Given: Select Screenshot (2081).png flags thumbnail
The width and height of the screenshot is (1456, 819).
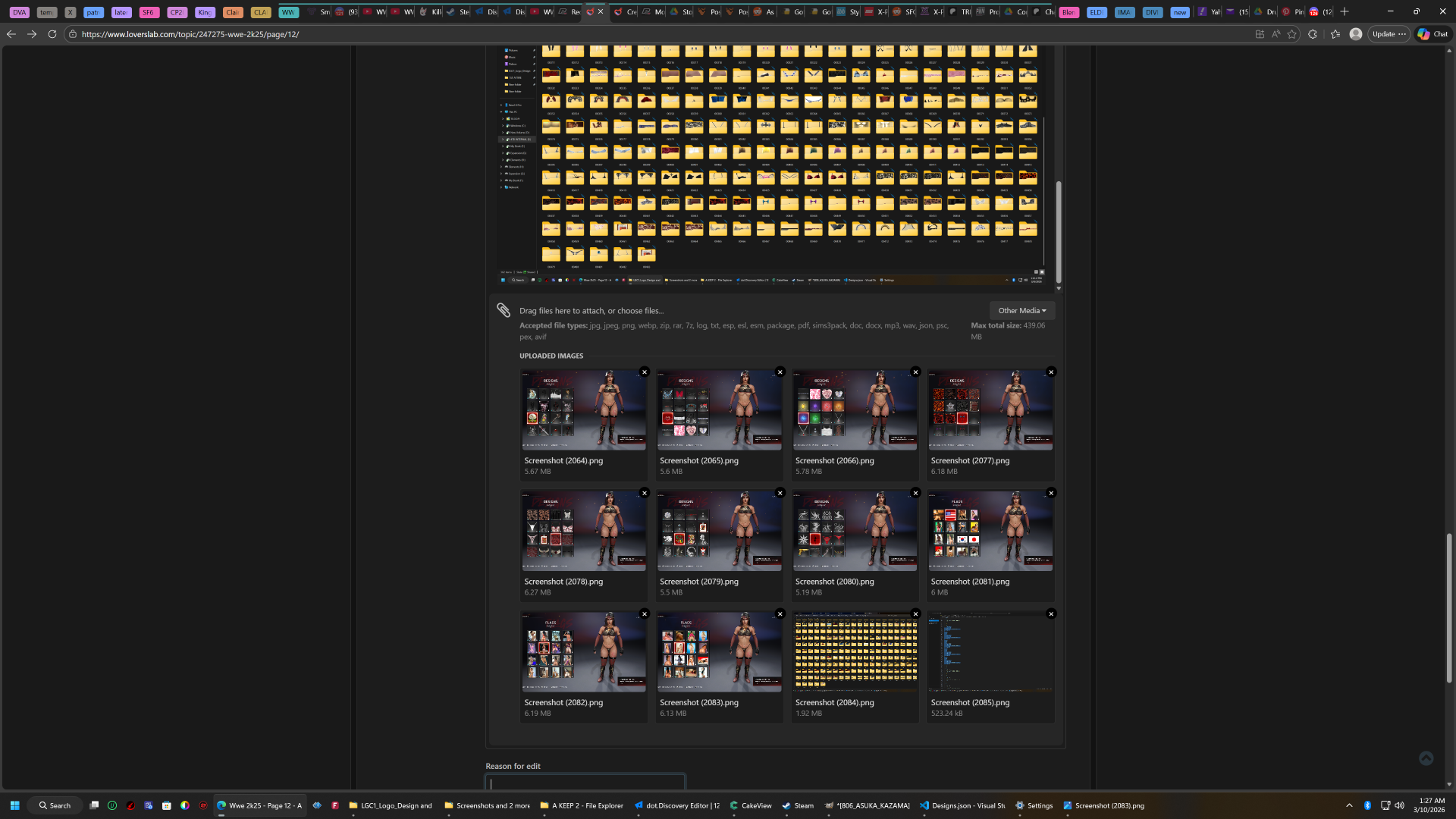Looking at the screenshot, I should (990, 531).
